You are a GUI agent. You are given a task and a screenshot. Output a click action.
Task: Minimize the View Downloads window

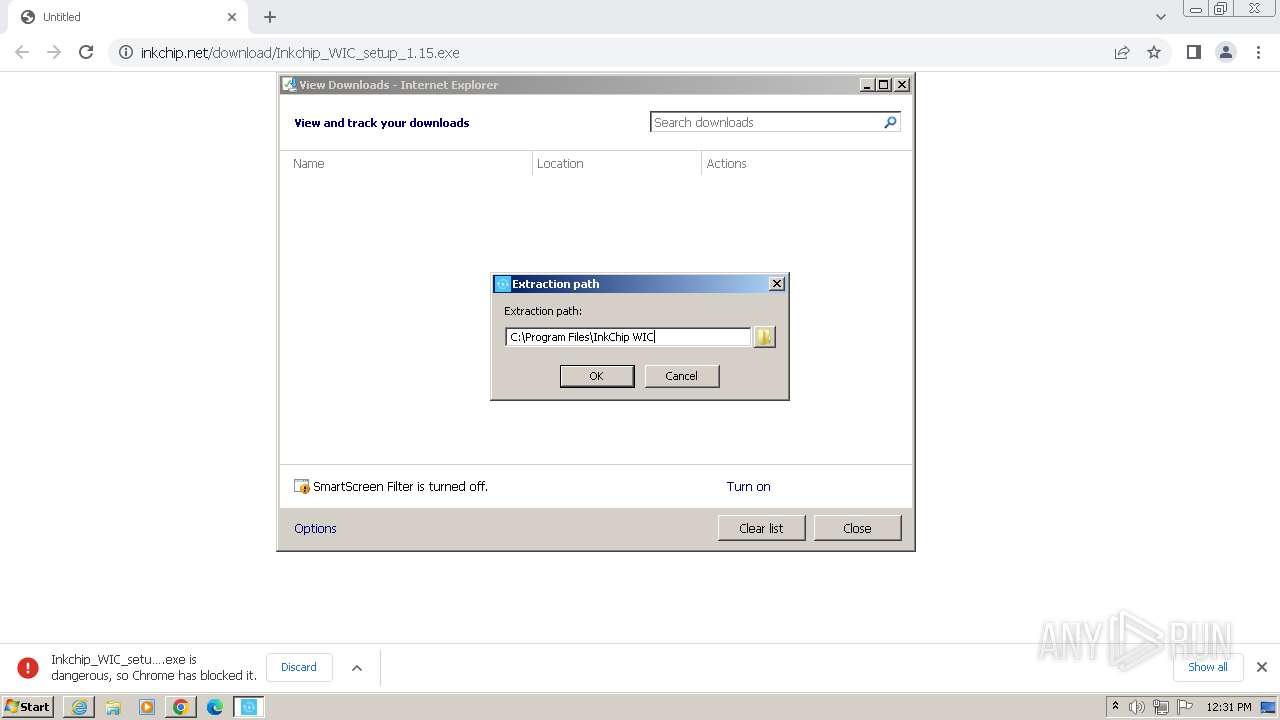click(x=868, y=85)
